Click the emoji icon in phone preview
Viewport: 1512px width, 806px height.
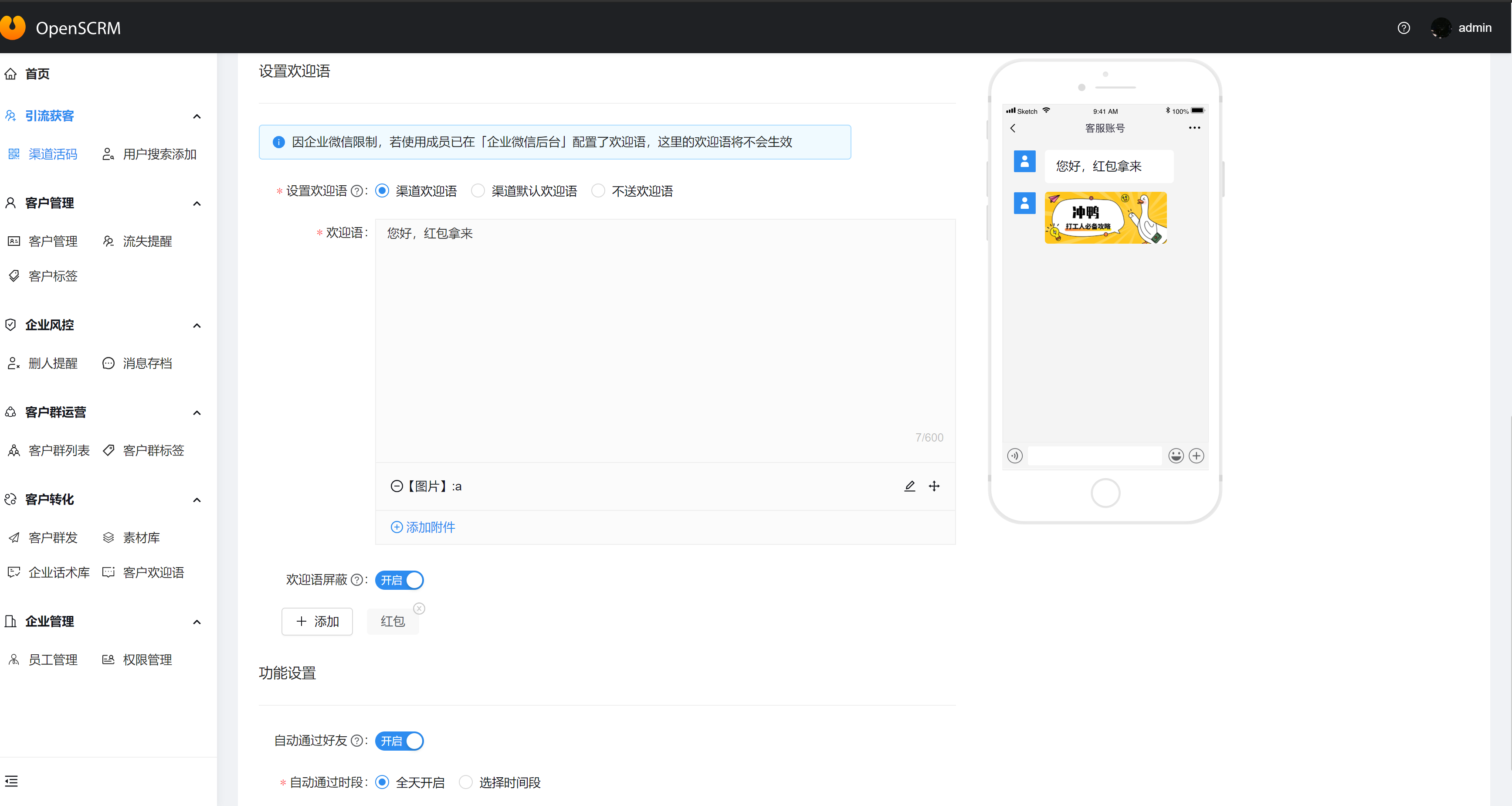[1176, 456]
